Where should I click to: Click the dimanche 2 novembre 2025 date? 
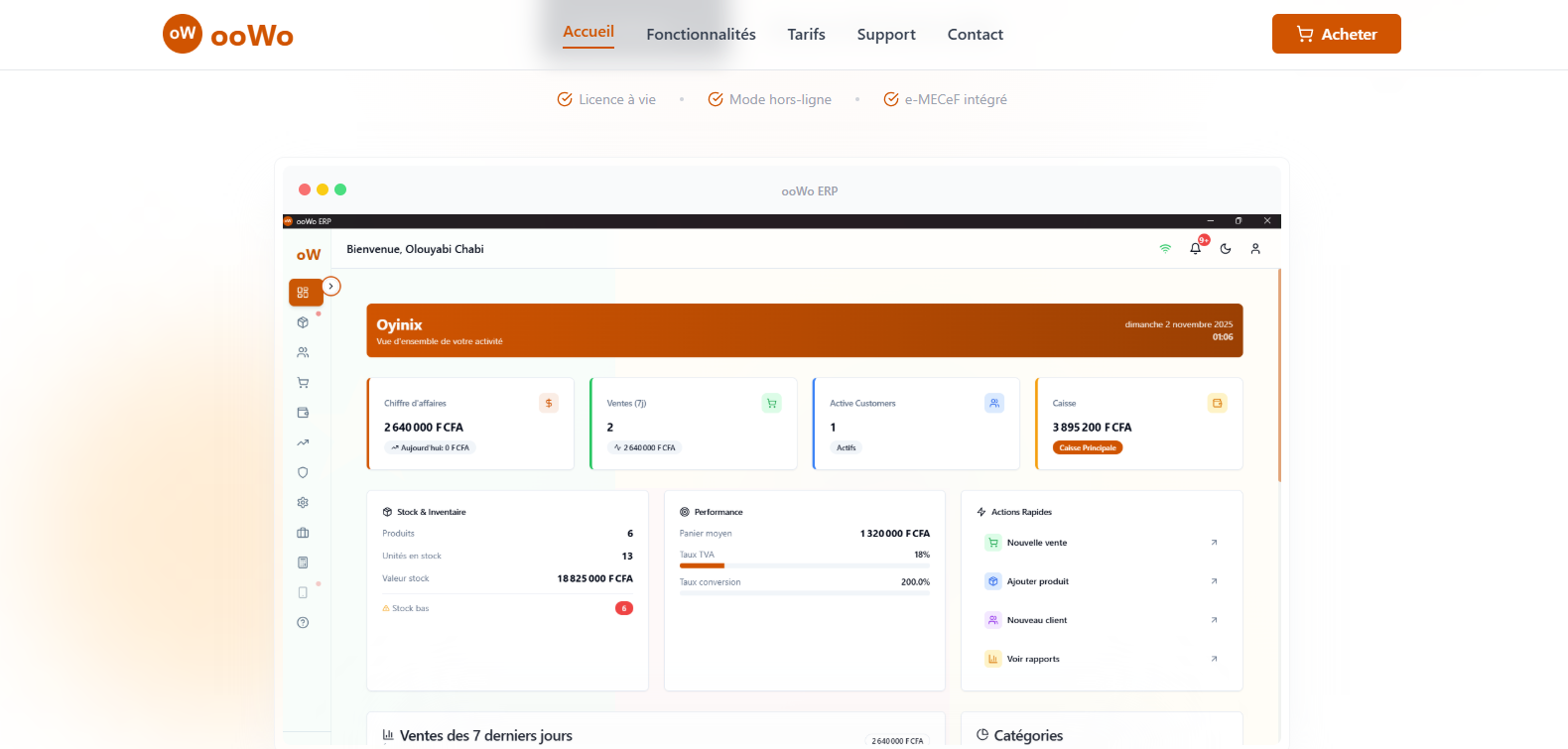tap(1179, 324)
